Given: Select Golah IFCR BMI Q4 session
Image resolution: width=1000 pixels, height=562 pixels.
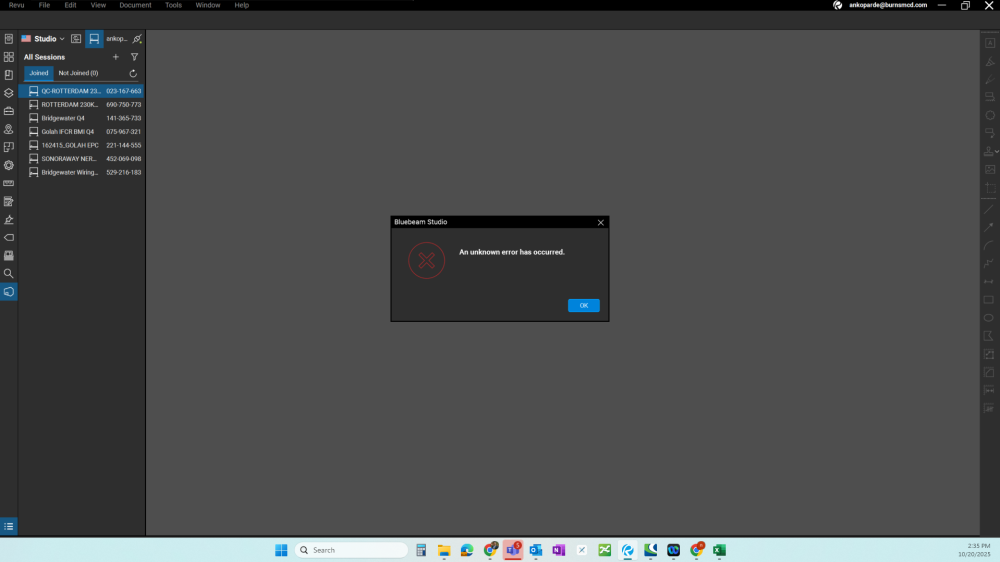Looking at the screenshot, I should click(x=81, y=131).
